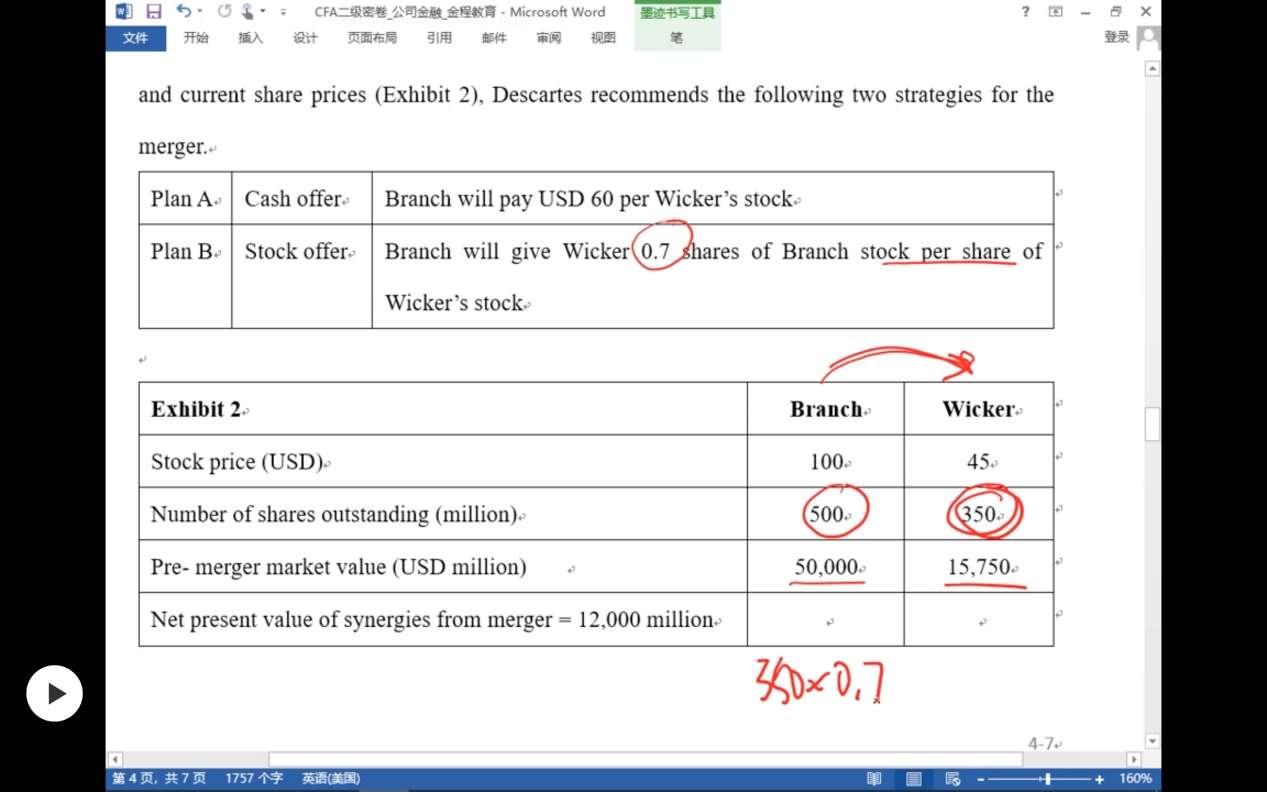Click zoom out minus button
1267x792 pixels.
click(981, 779)
